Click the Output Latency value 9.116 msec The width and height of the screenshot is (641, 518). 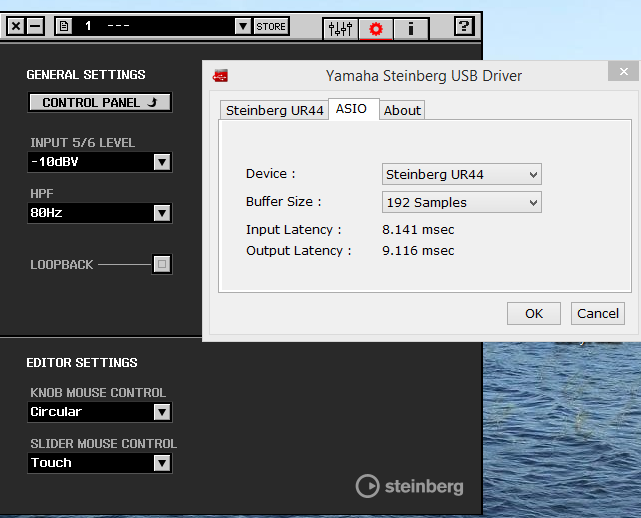(x=418, y=251)
